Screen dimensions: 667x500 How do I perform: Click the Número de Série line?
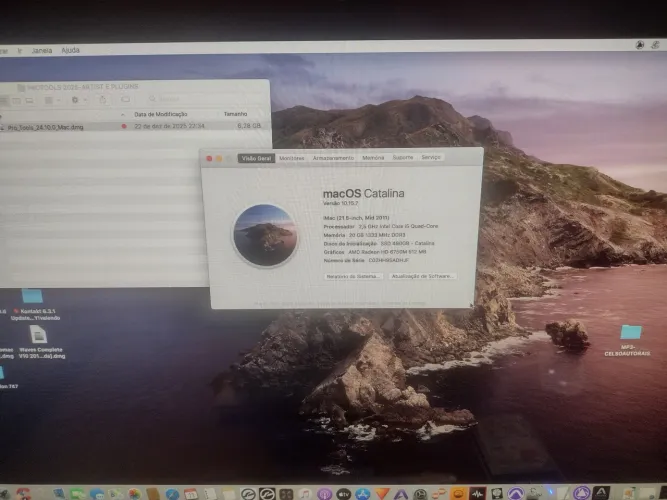pyautogui.click(x=366, y=260)
